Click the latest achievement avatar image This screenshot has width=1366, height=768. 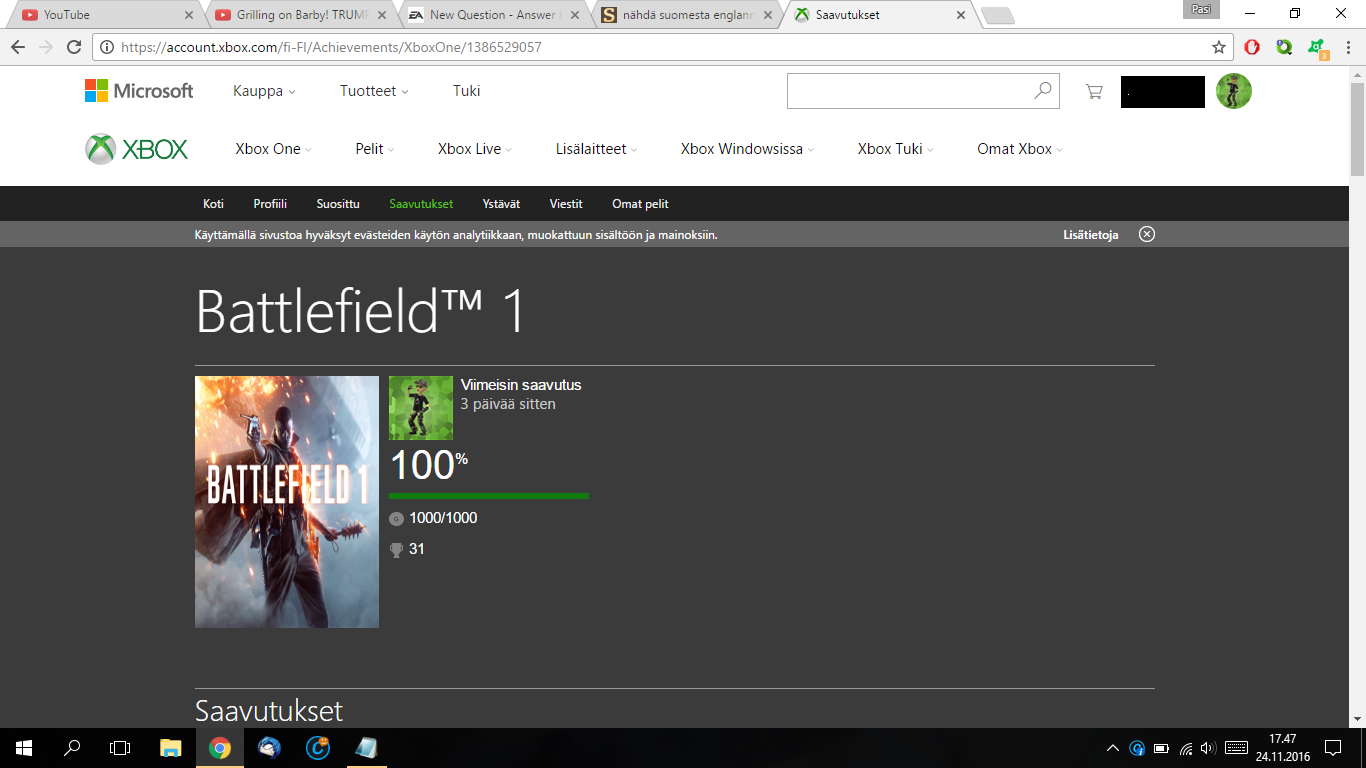tap(421, 408)
